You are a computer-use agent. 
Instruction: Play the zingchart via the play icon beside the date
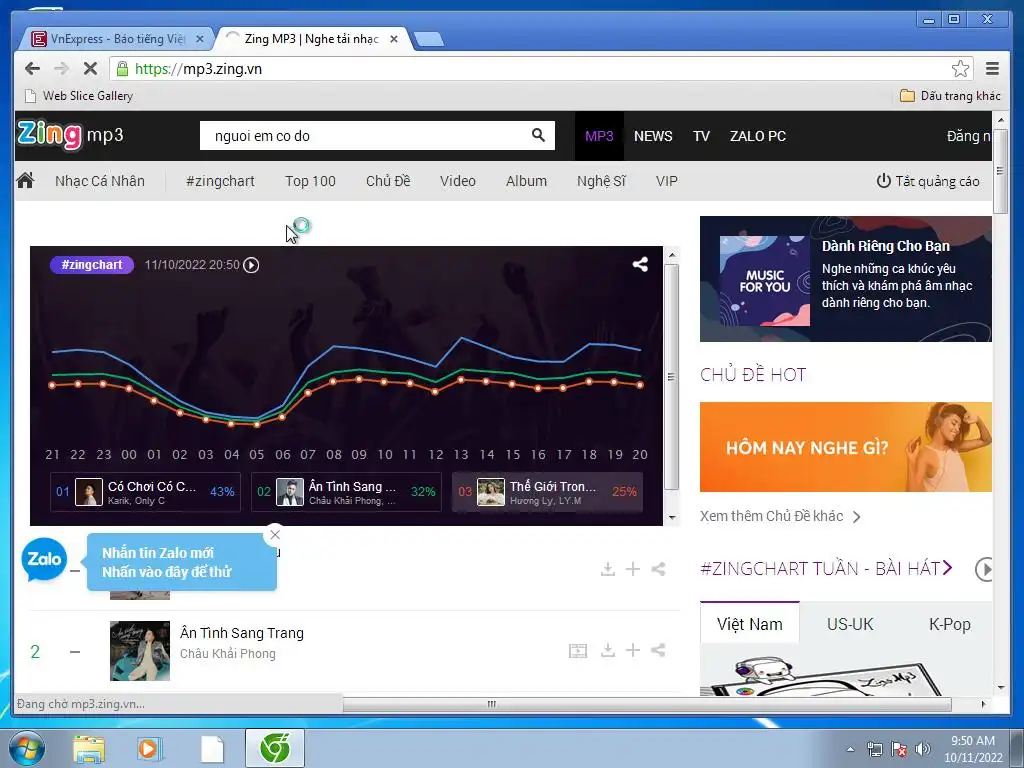[x=251, y=265]
